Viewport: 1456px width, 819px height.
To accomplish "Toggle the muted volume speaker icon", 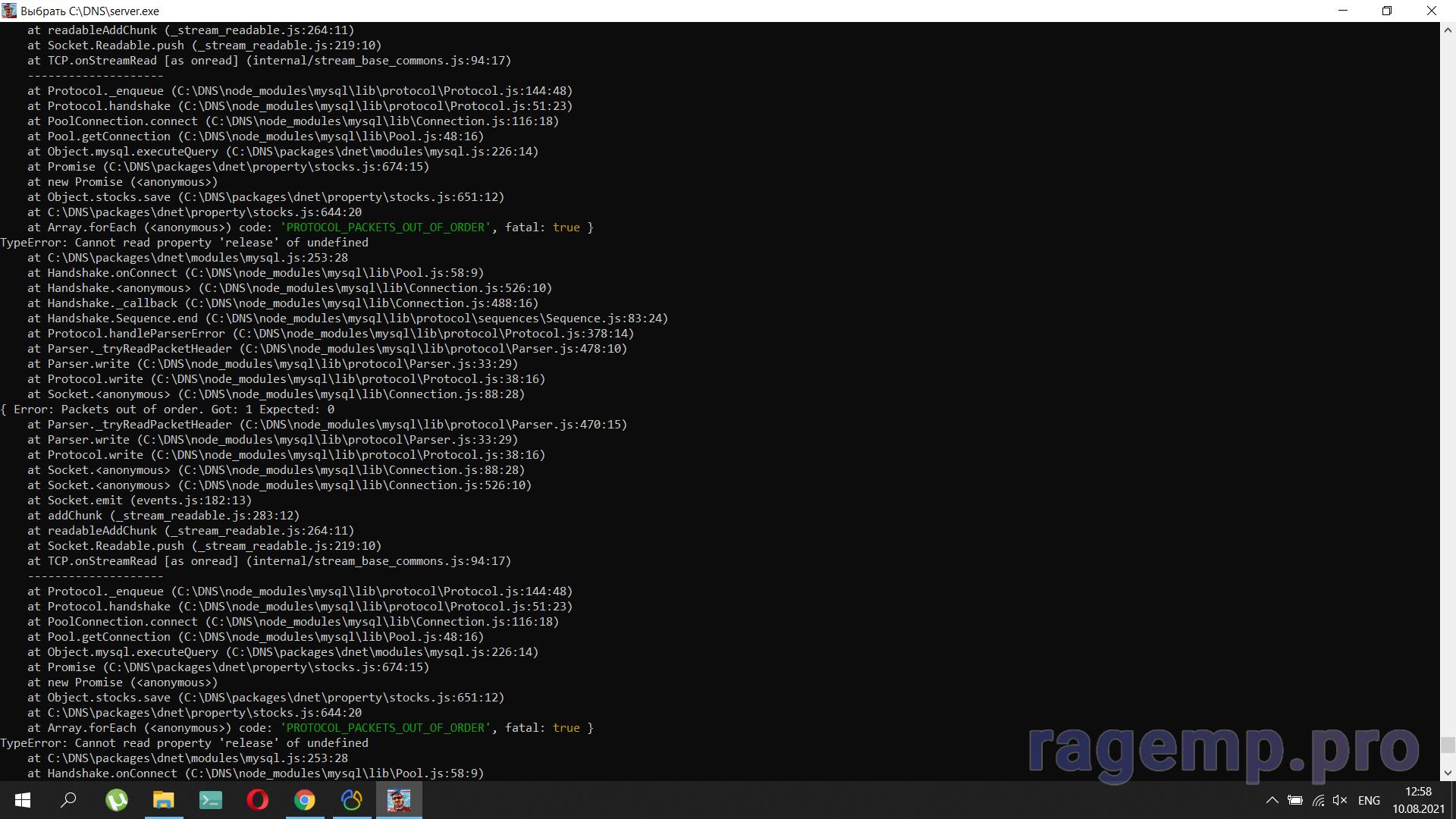I will [1340, 800].
